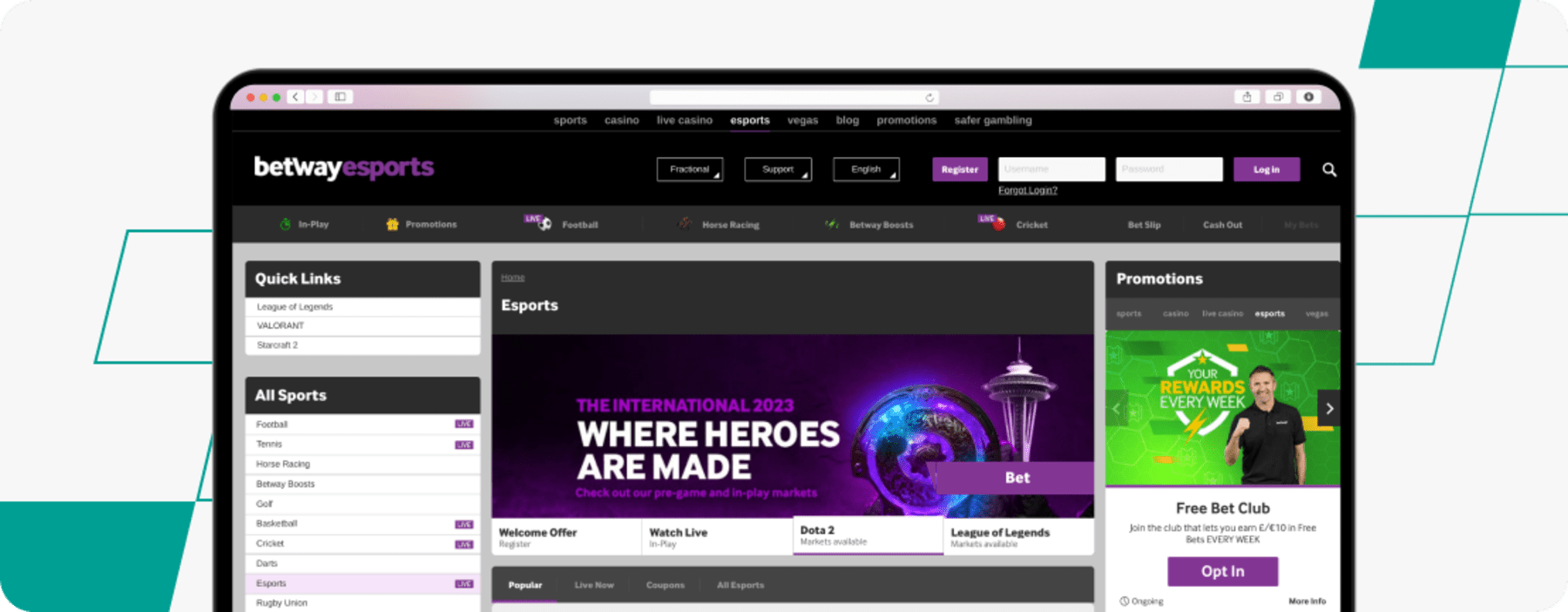This screenshot has height=612, width=1568.
Task: Click the Forgot Login? link
Action: [1028, 190]
